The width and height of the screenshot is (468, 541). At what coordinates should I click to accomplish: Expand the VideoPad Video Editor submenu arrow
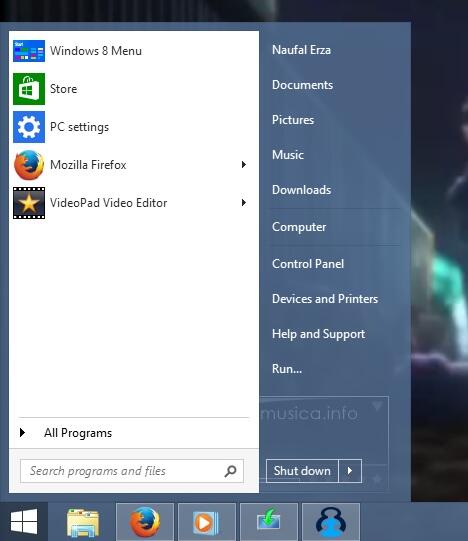[244, 203]
